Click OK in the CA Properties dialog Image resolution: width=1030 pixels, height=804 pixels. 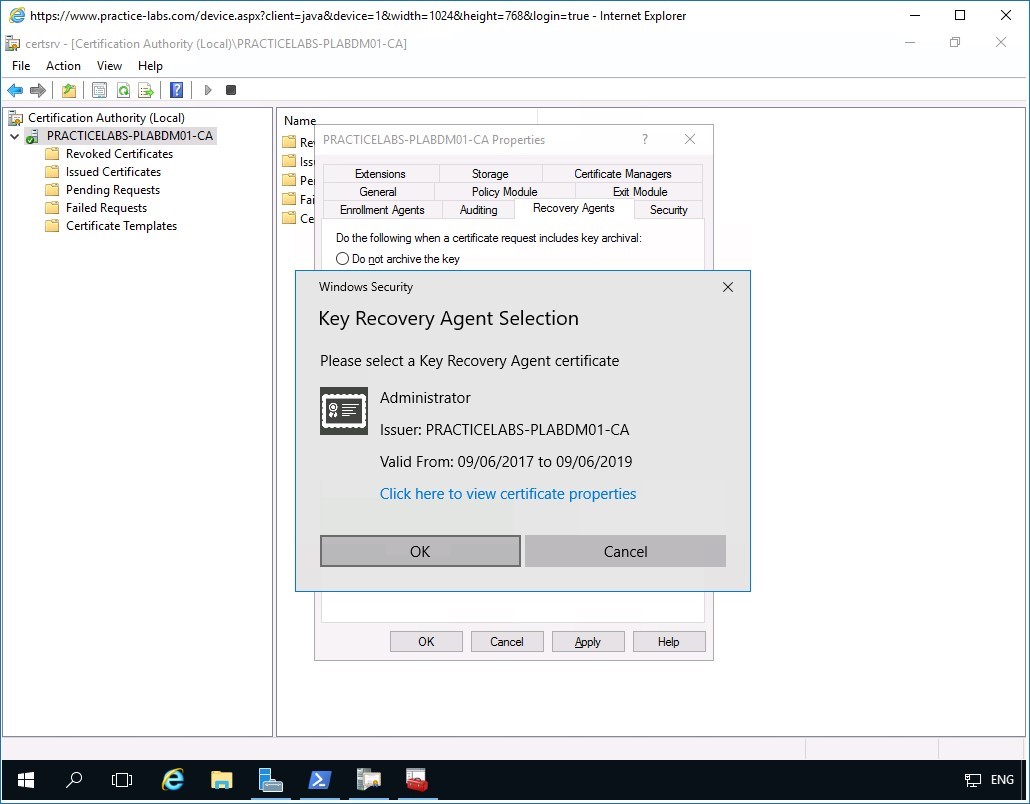click(x=426, y=642)
